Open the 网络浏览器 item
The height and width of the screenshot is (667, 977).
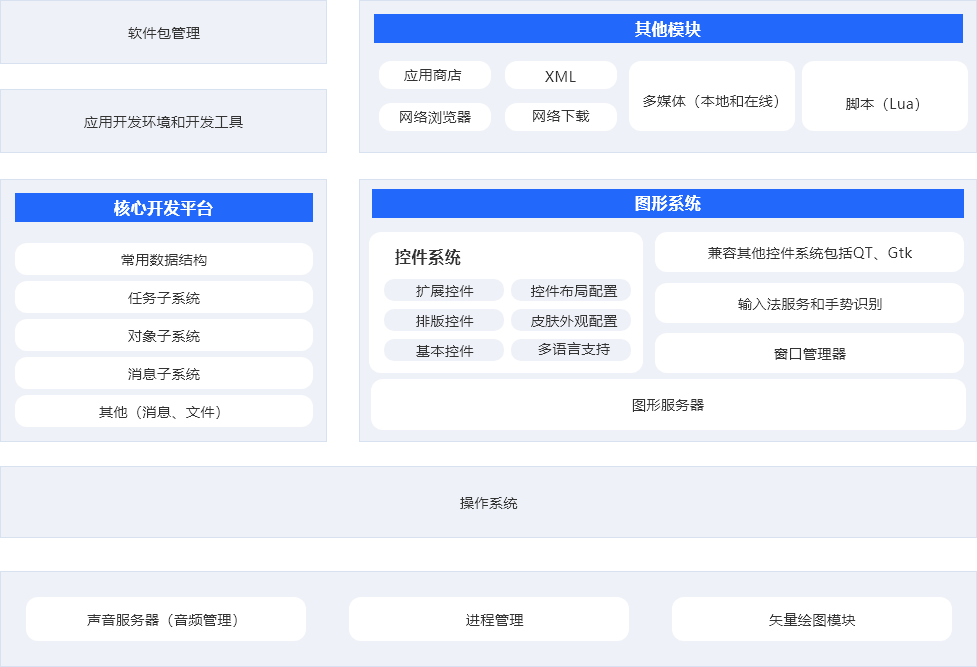point(434,117)
